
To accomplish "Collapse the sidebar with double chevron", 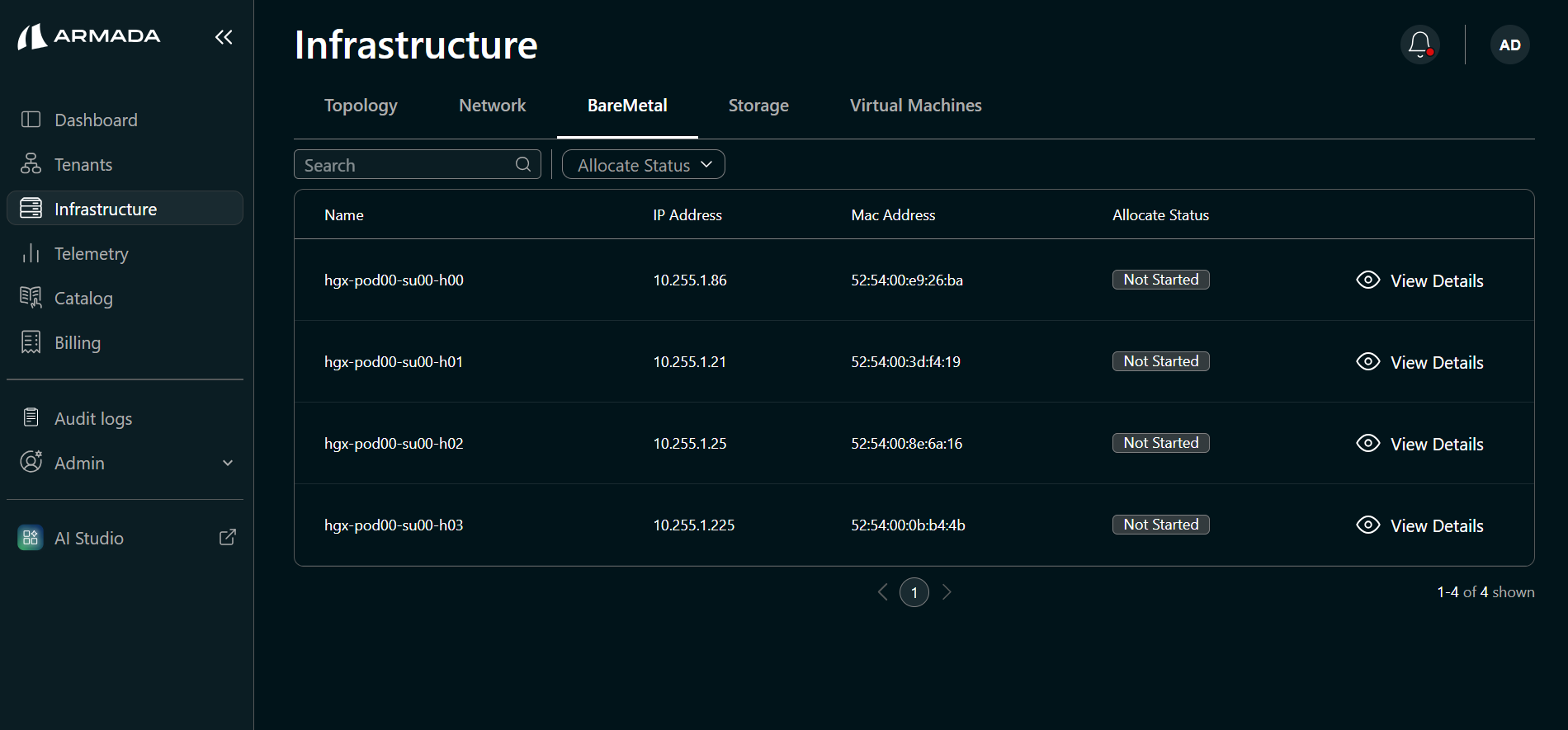I will pos(224,37).
